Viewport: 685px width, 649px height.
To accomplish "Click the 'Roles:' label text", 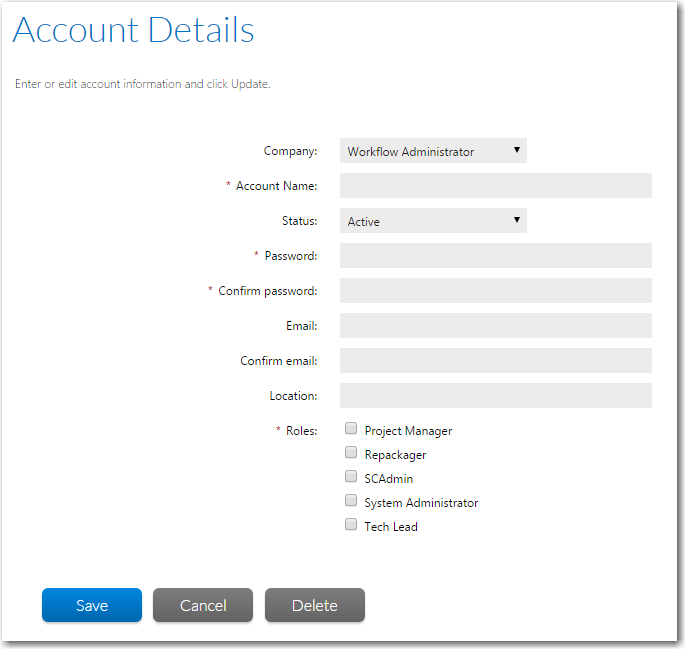I will click(x=301, y=431).
